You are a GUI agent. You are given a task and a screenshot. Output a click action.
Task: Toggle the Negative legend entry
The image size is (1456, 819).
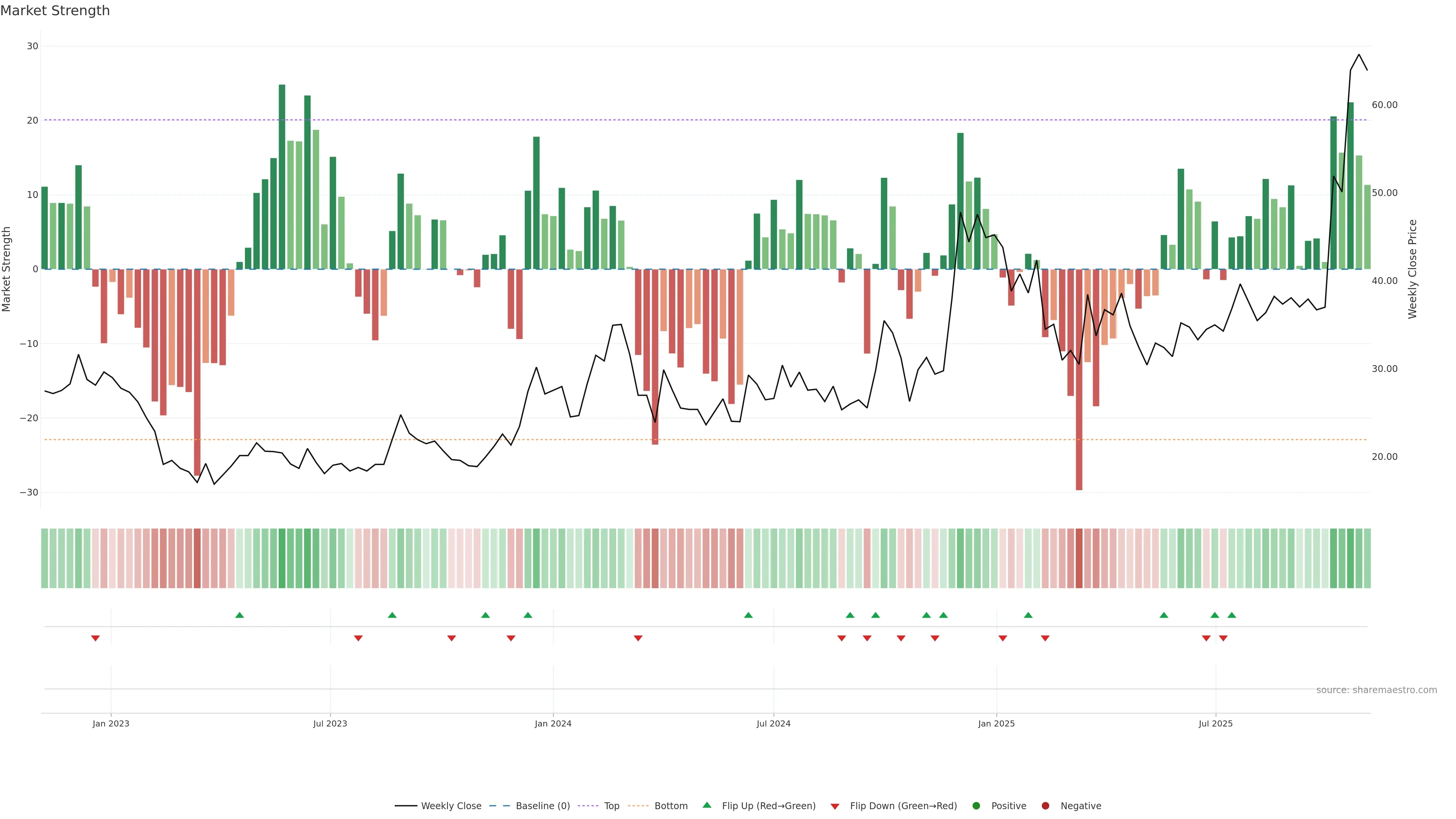click(x=1080, y=805)
